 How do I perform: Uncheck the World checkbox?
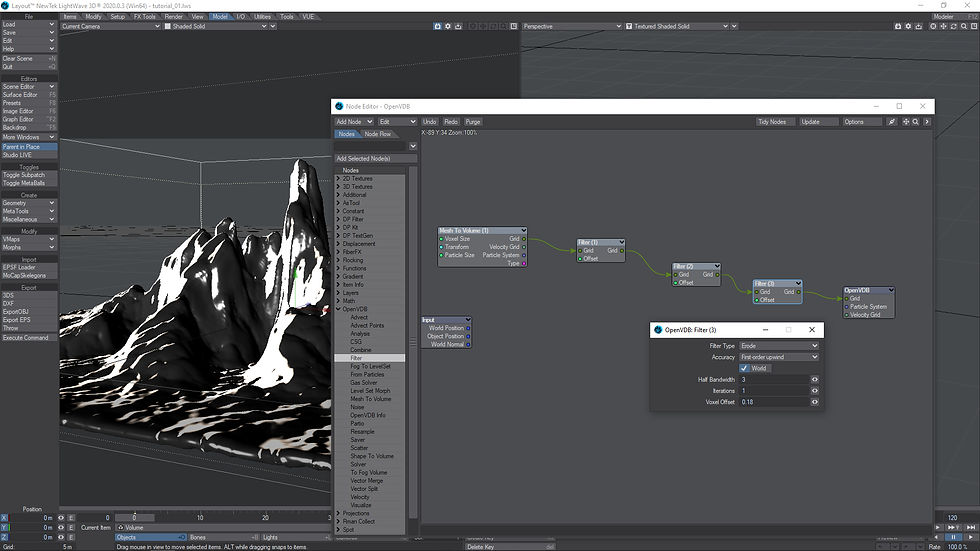745,368
